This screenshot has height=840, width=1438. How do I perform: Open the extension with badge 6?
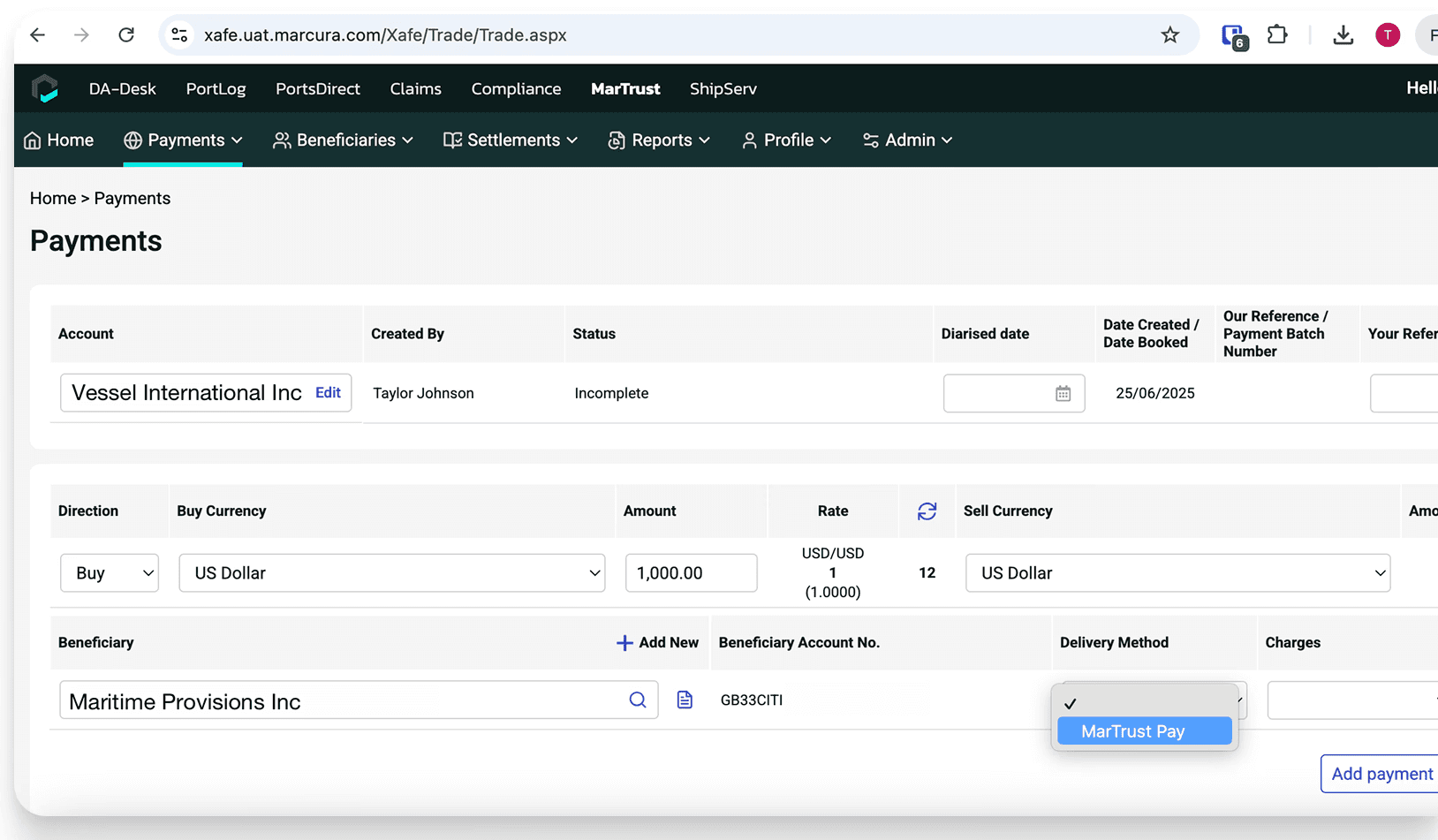[x=1233, y=36]
